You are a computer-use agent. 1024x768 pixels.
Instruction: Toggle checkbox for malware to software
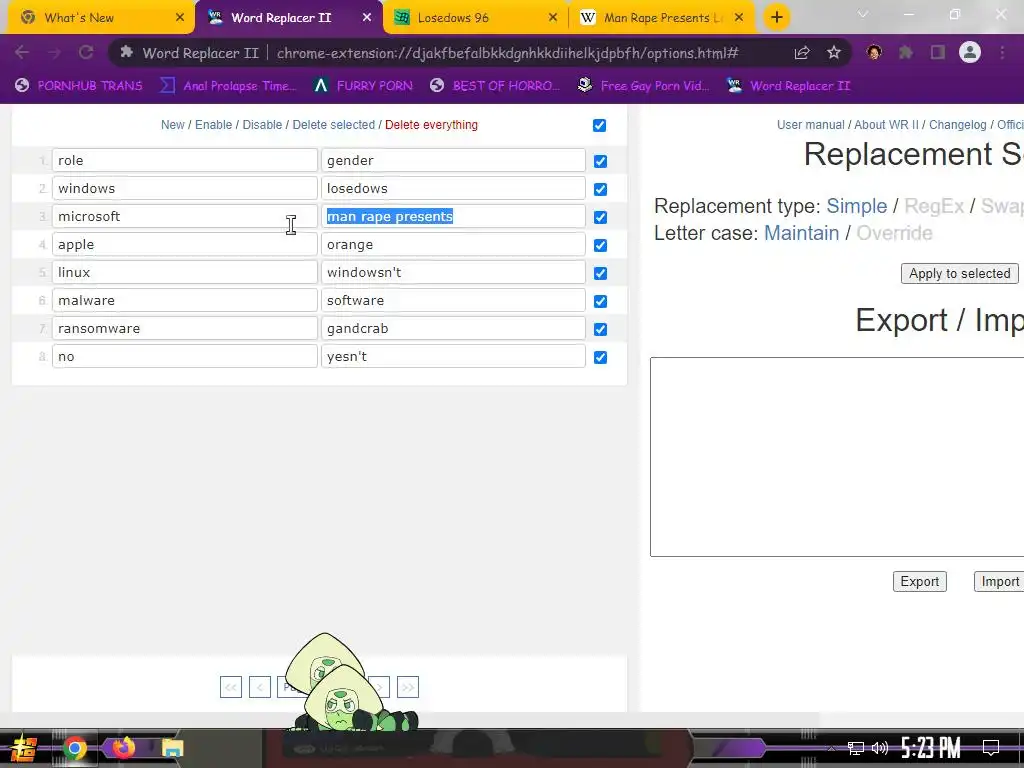600,302
